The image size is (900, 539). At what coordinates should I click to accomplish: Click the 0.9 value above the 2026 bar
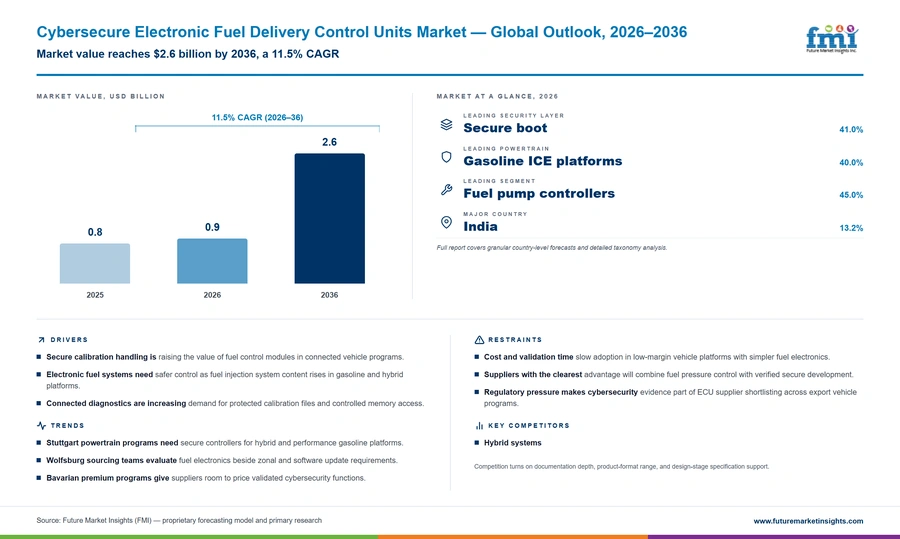pos(212,227)
